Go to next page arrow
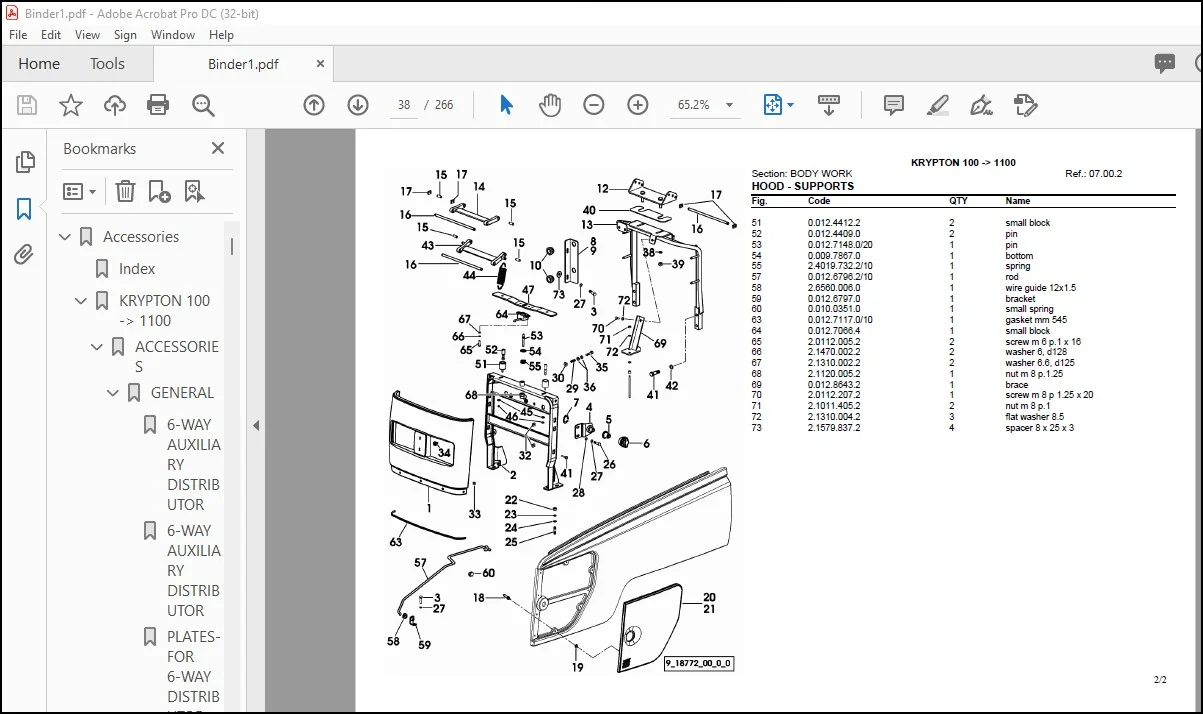Screen dimensions: 1203x714 click(358, 105)
